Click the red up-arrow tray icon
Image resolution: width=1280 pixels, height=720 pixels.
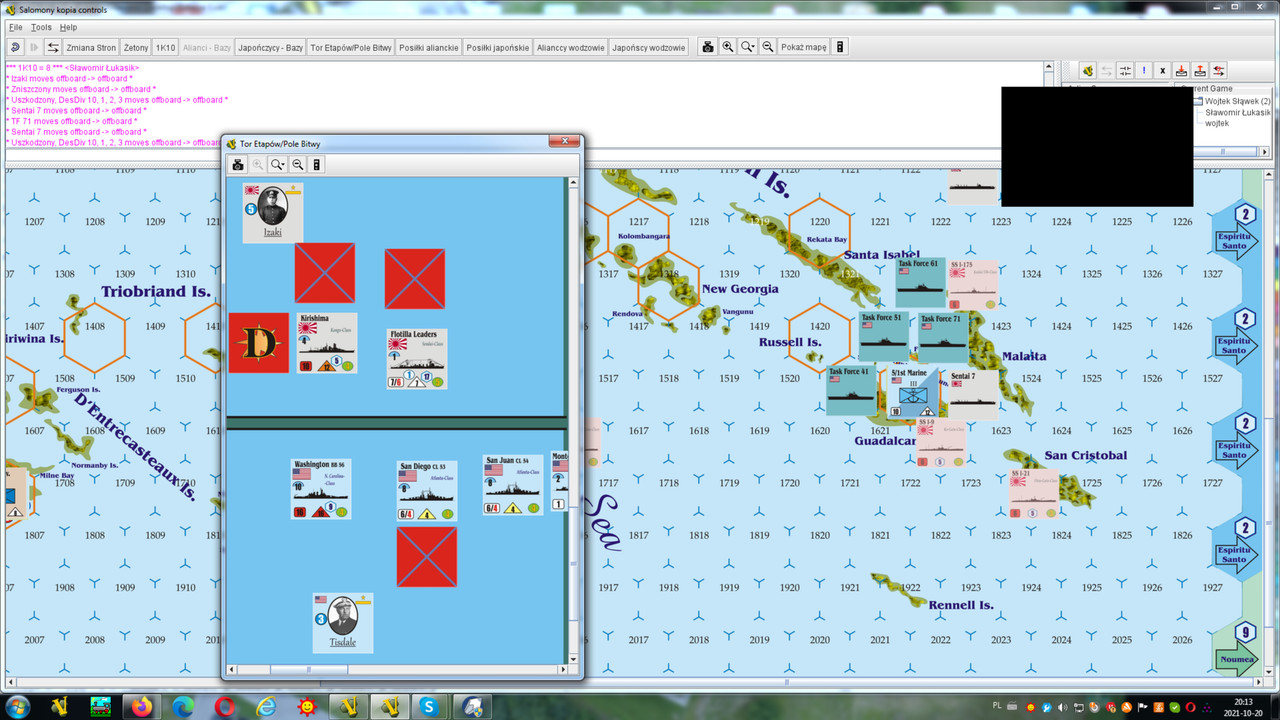(1200, 71)
